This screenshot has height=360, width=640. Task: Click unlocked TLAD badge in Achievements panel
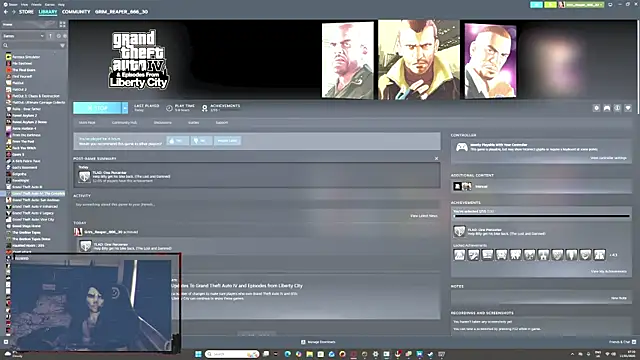click(x=459, y=231)
